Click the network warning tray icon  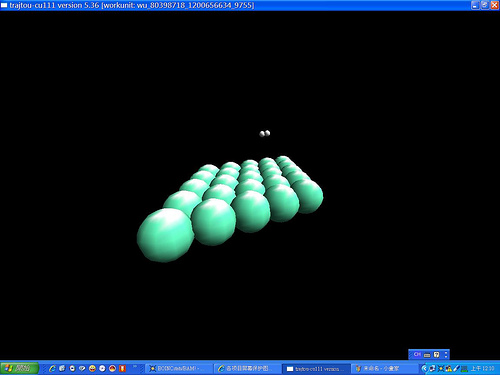[448, 368]
